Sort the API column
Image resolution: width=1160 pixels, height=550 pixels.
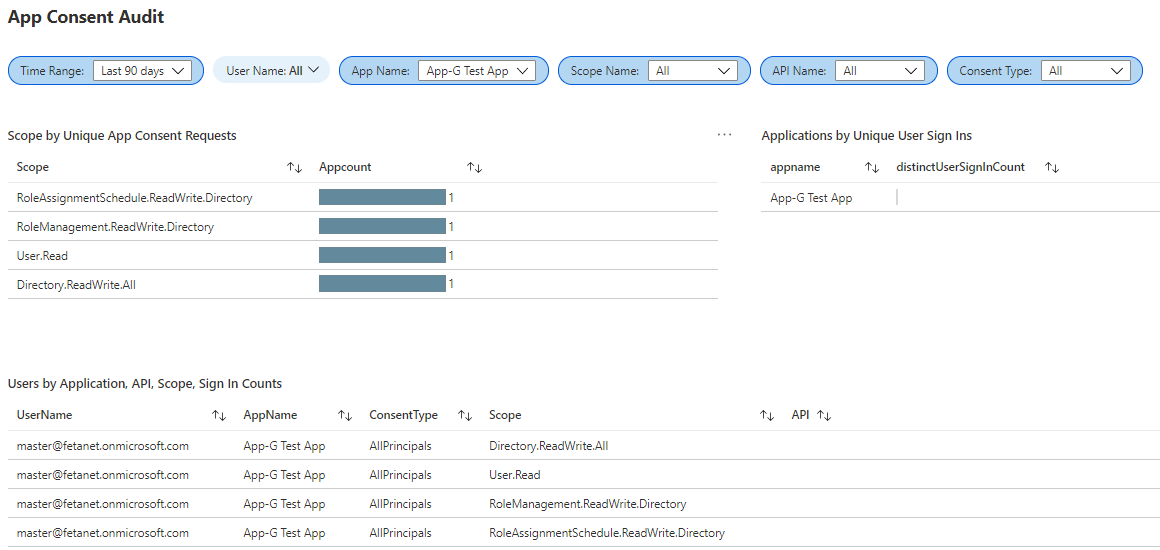(x=824, y=415)
